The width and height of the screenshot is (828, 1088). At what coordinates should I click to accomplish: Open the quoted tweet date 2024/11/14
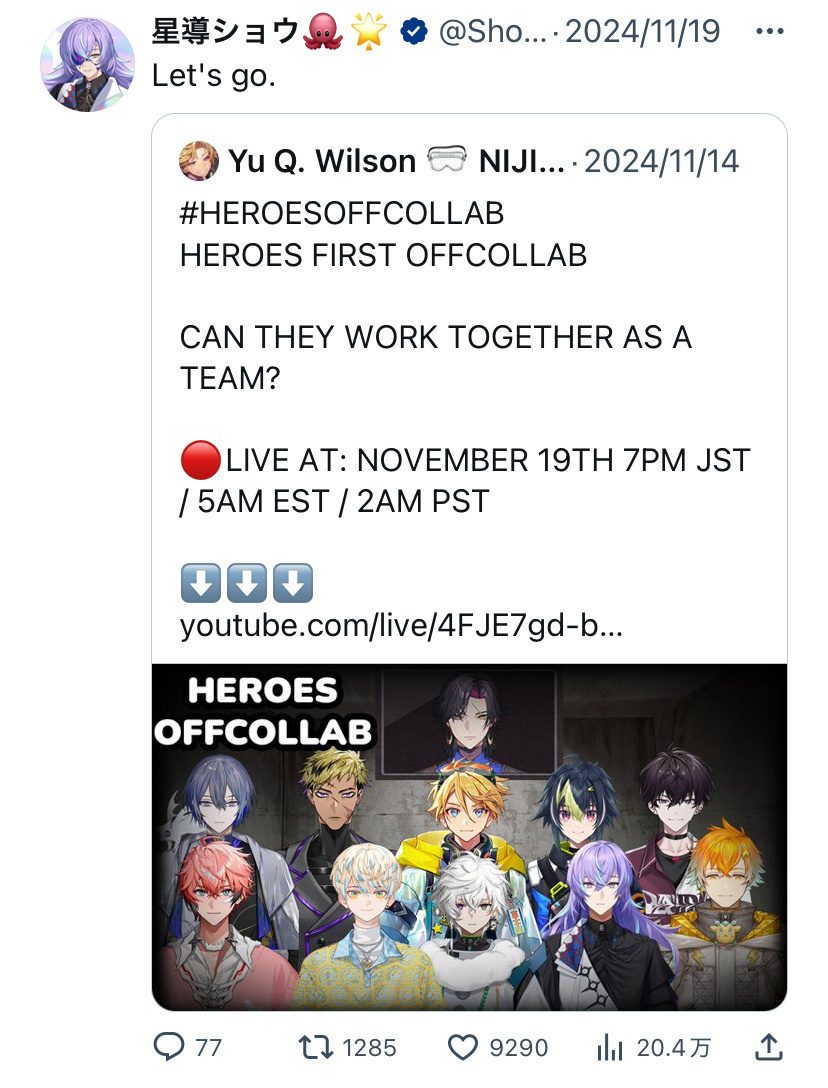coord(661,161)
